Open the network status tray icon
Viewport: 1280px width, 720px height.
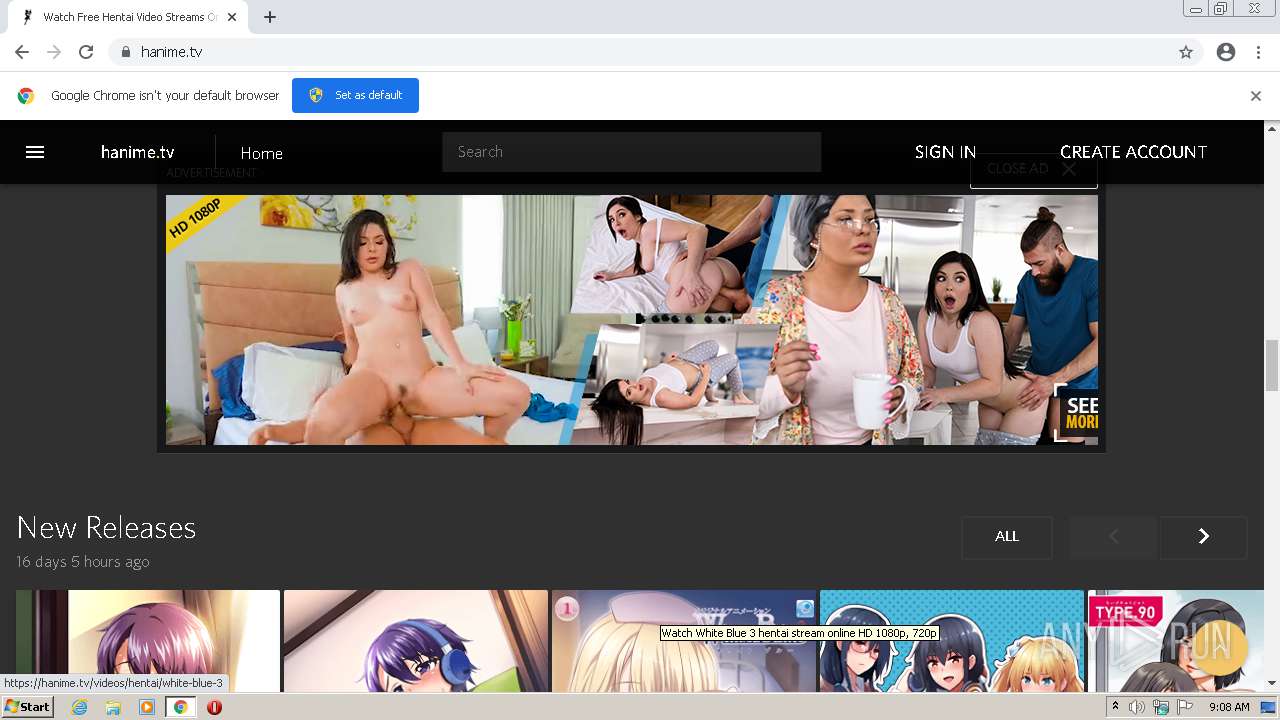(x=1161, y=707)
